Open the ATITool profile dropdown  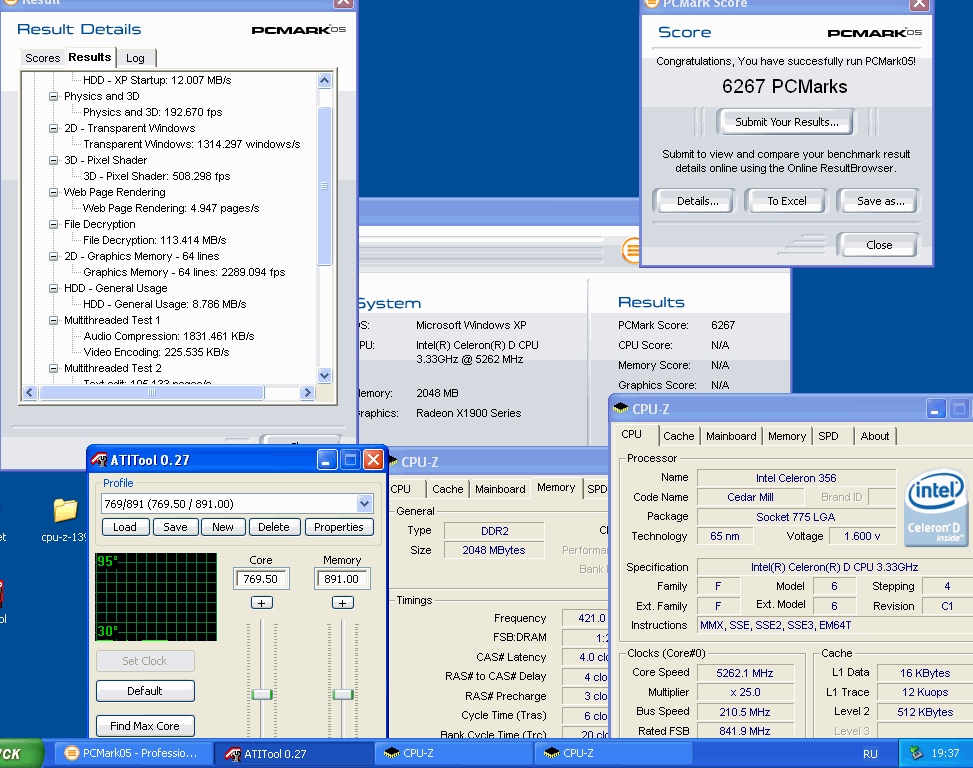click(364, 503)
